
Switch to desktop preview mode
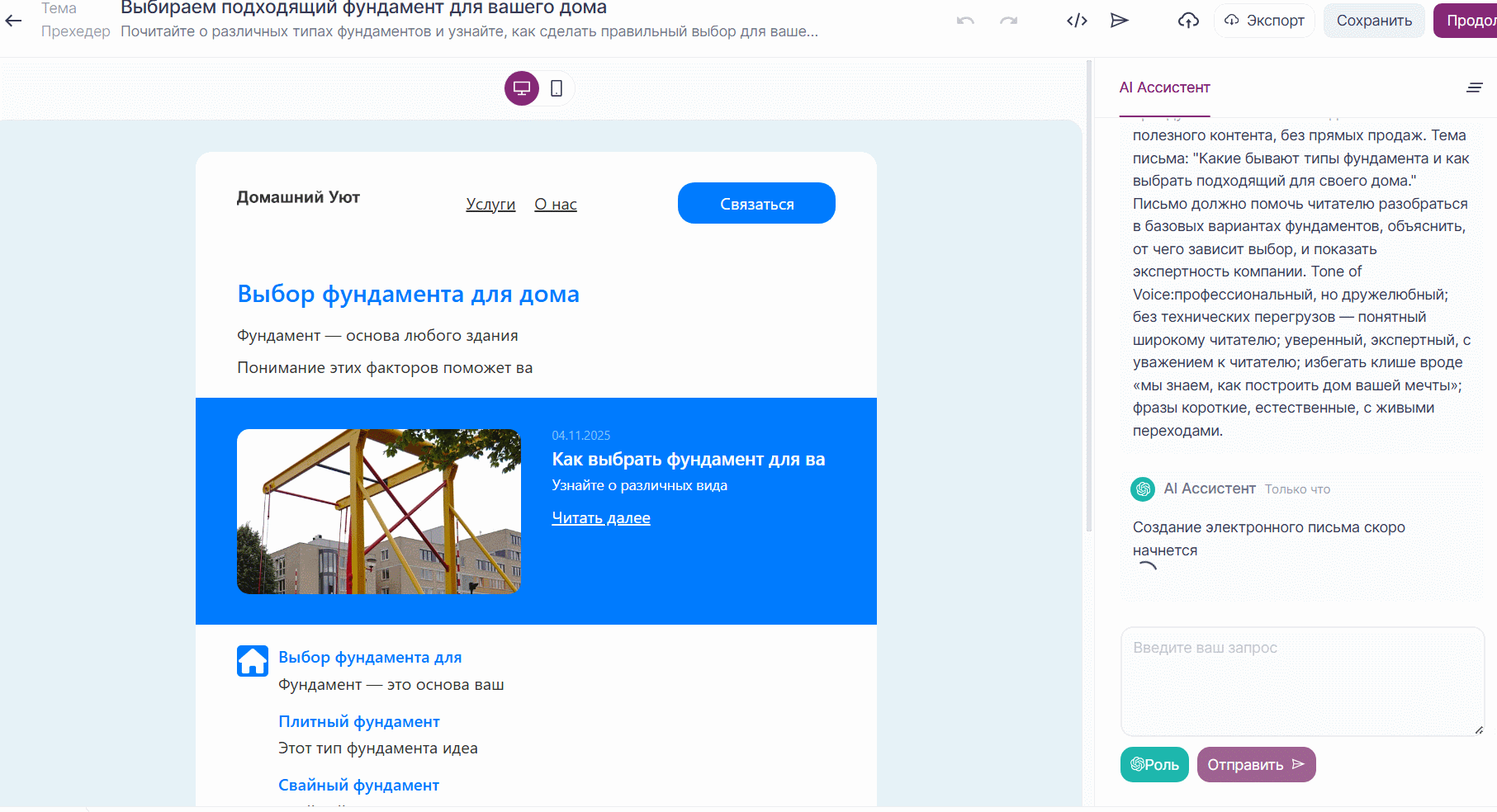[522, 88]
